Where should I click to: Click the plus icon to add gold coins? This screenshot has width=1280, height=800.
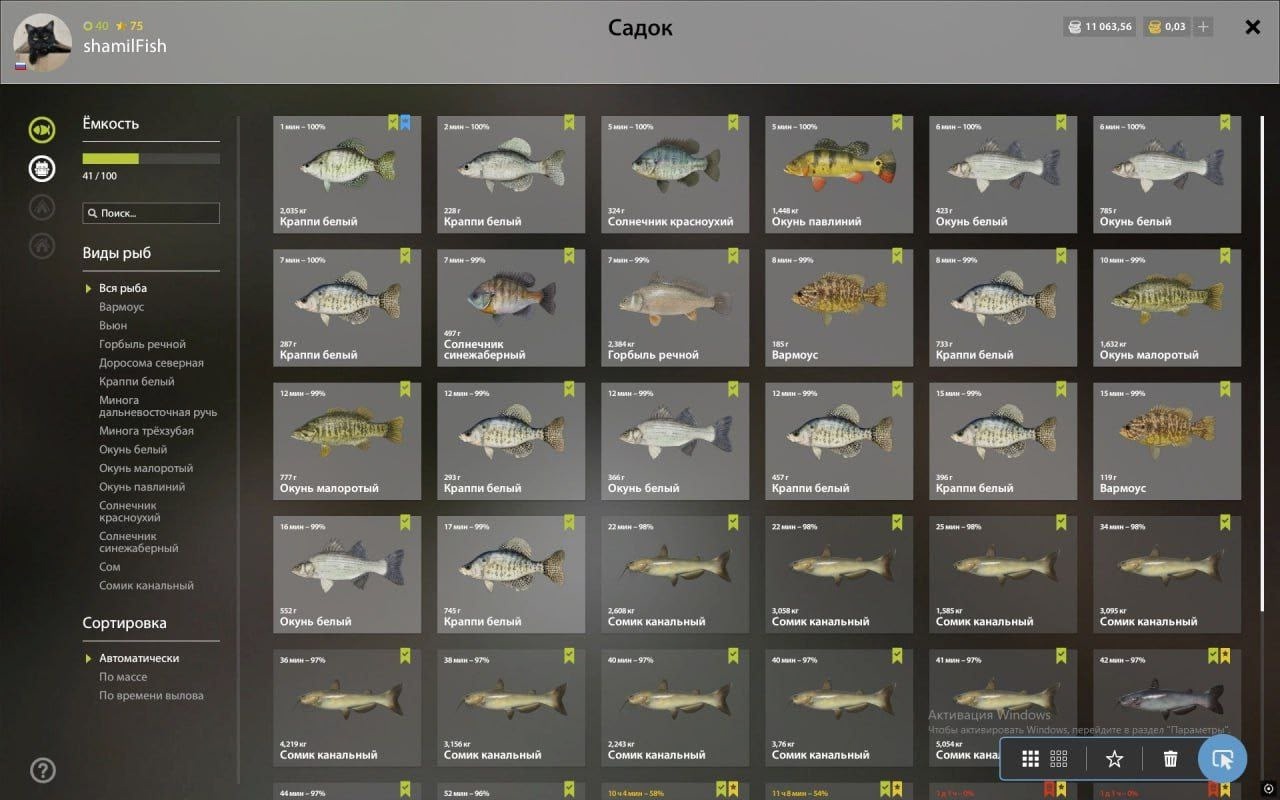tap(1203, 27)
